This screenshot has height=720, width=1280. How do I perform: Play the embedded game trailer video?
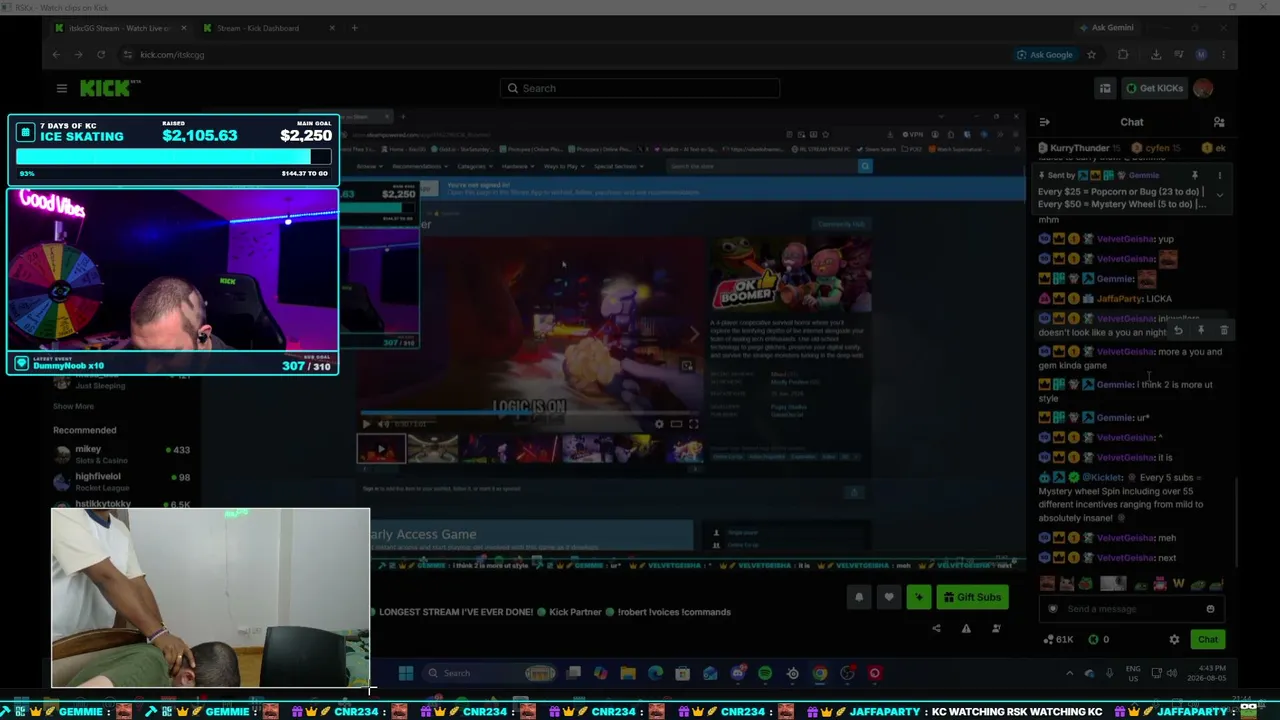(366, 424)
